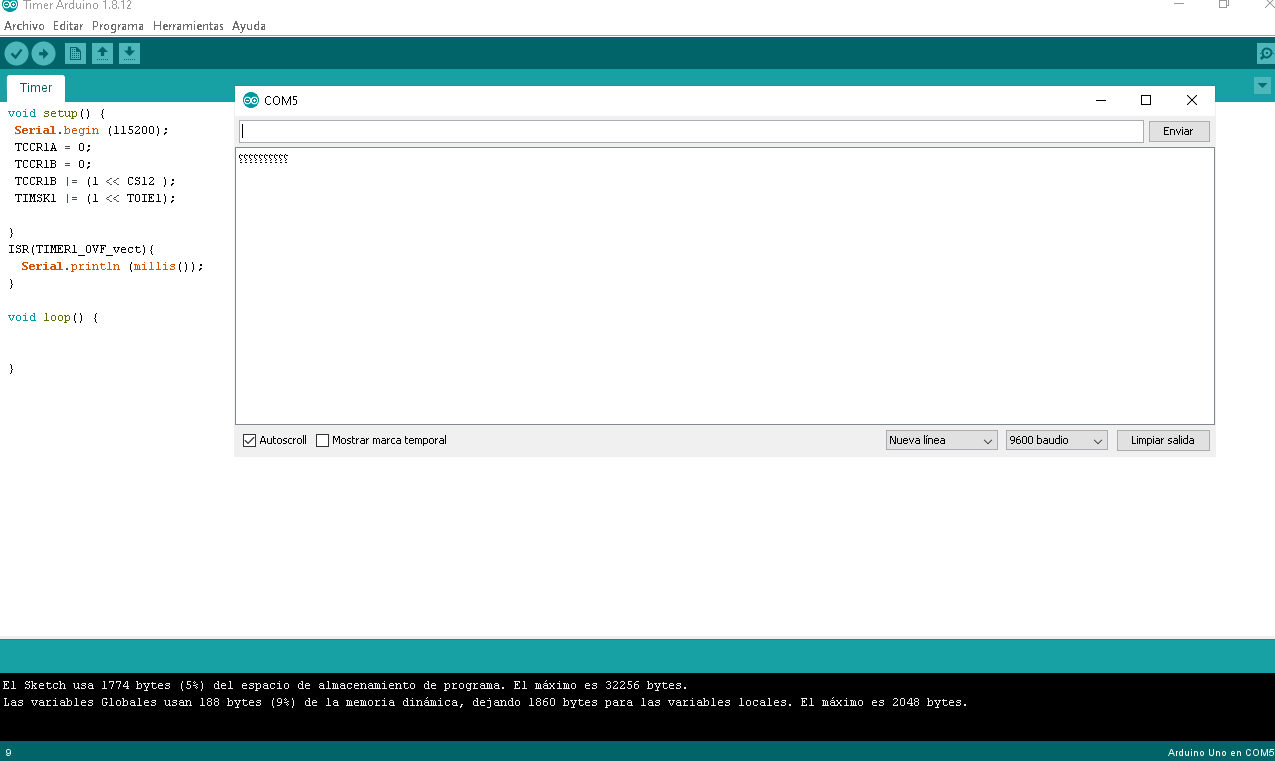The height and width of the screenshot is (761, 1275).
Task: Select the Timer sketch tab
Action: click(x=36, y=88)
